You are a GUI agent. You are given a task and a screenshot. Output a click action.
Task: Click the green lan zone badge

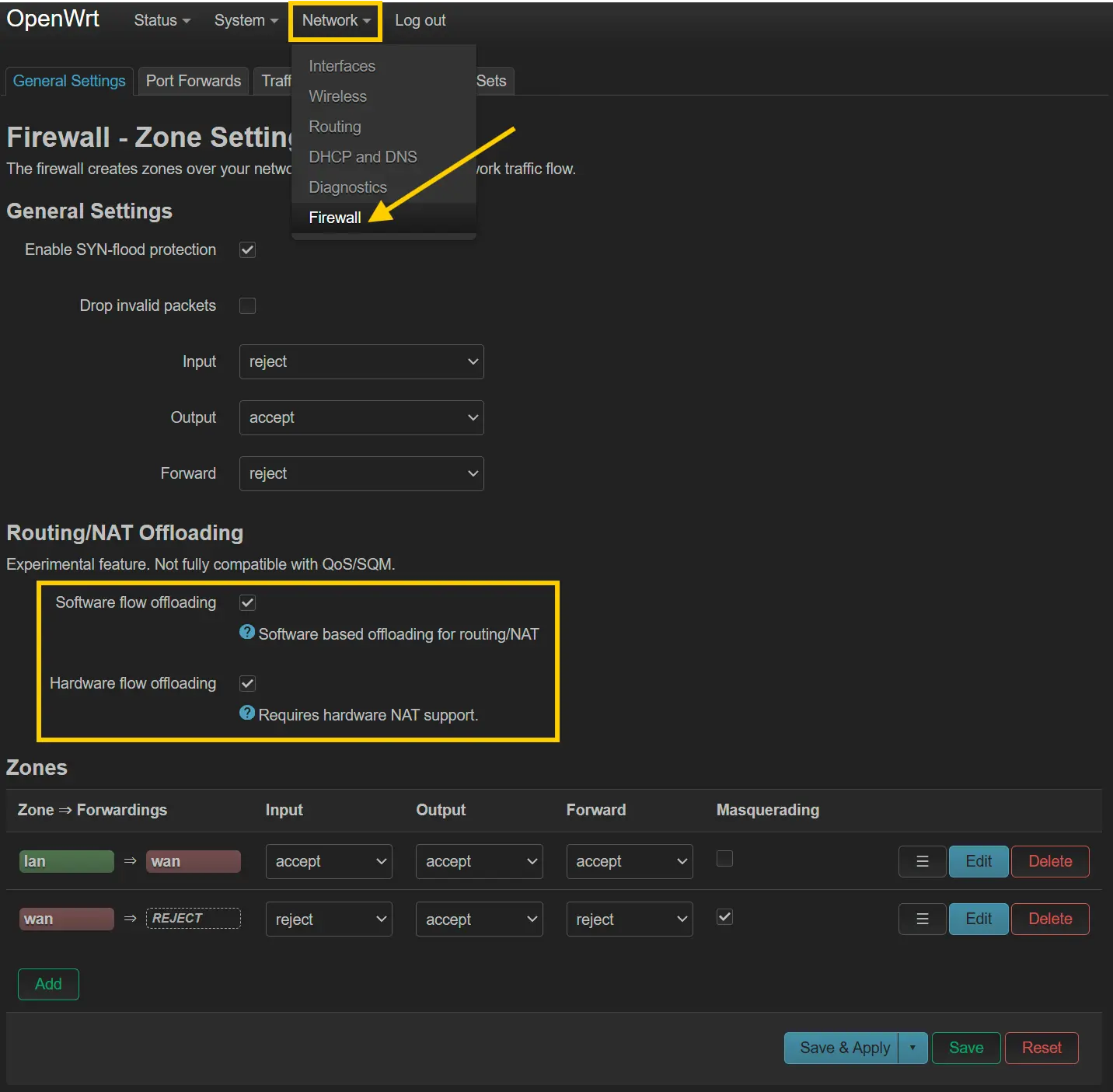coord(67,861)
